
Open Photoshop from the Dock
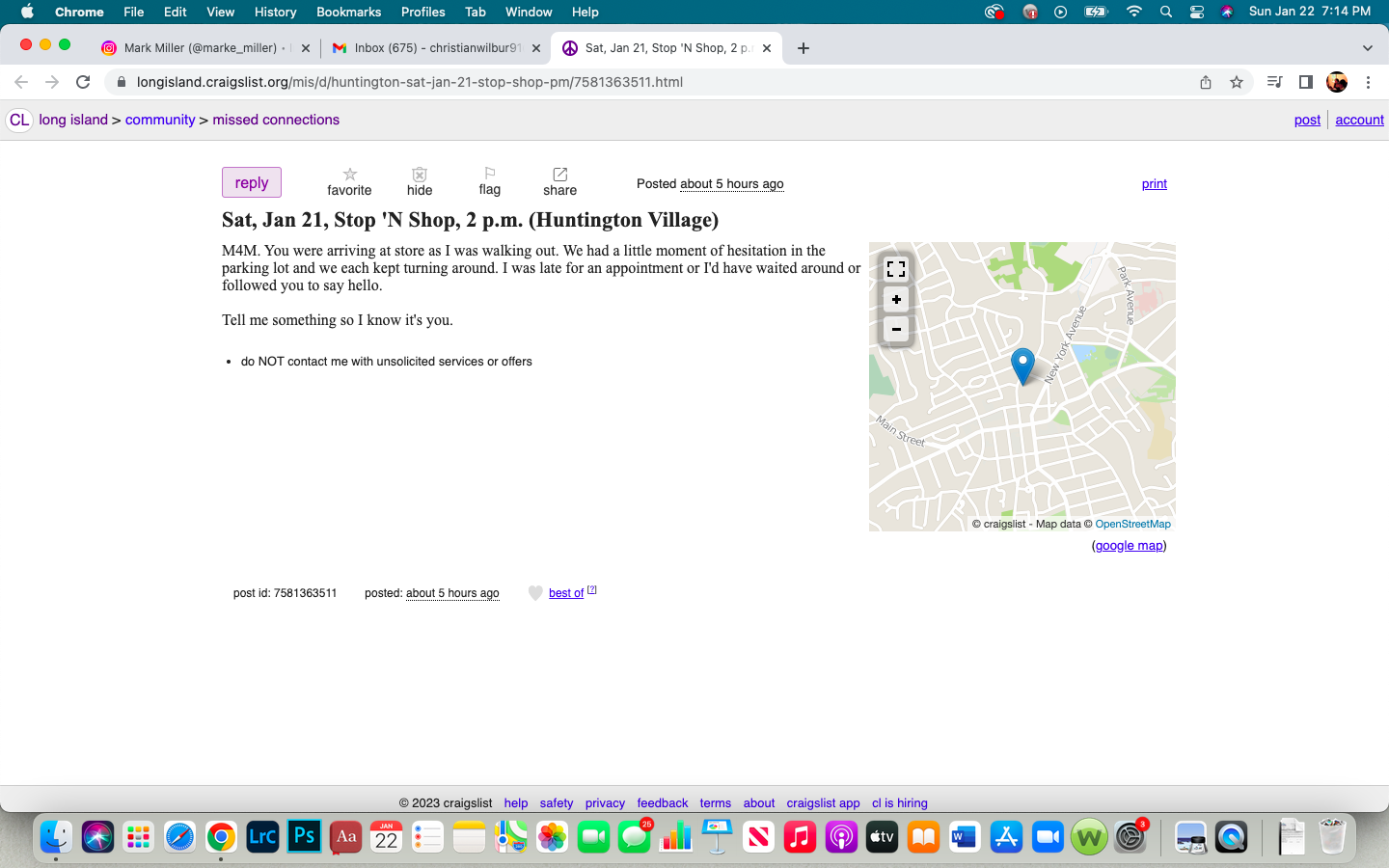pyautogui.click(x=304, y=836)
